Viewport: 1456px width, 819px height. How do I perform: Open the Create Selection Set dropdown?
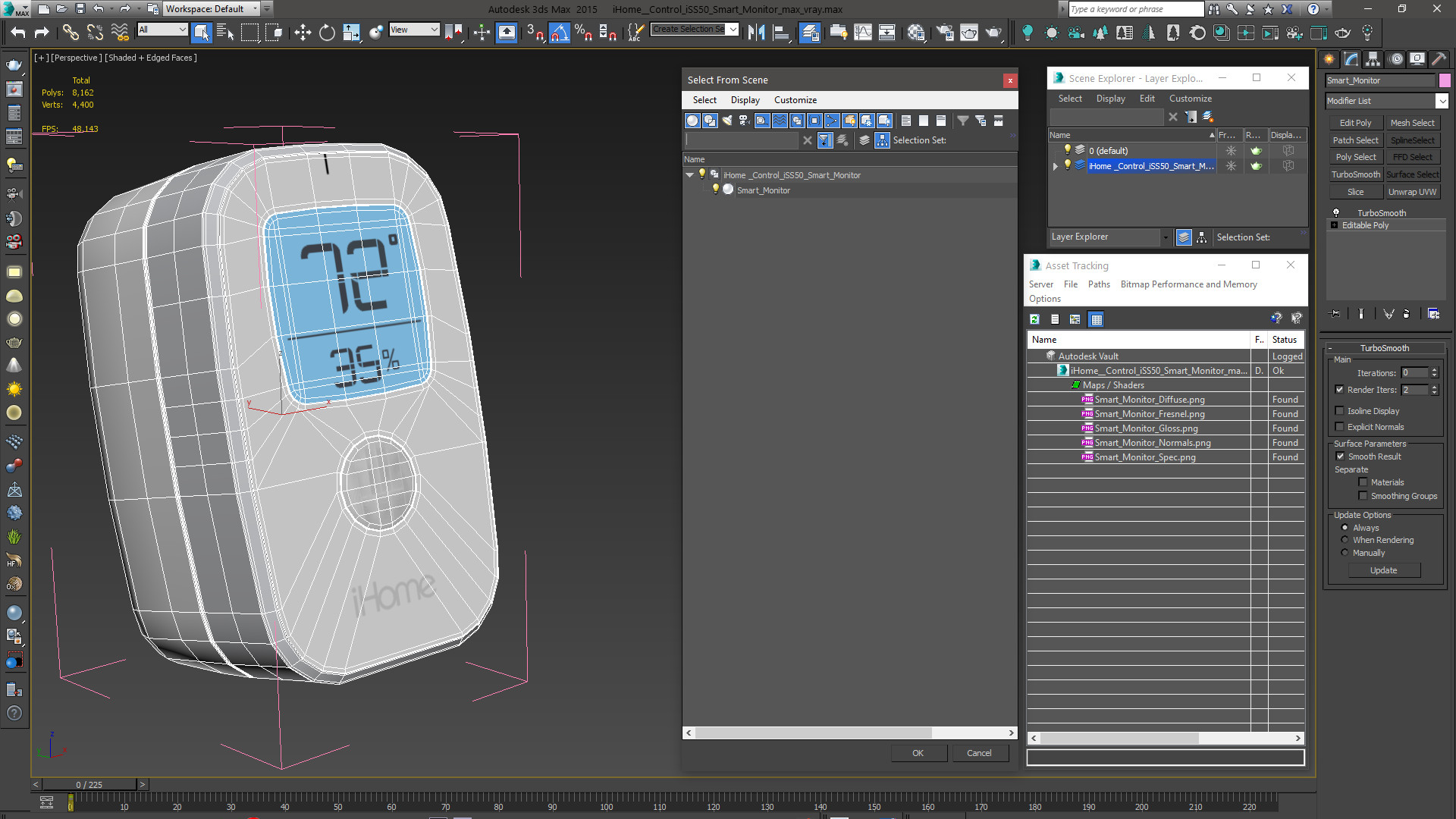(733, 30)
